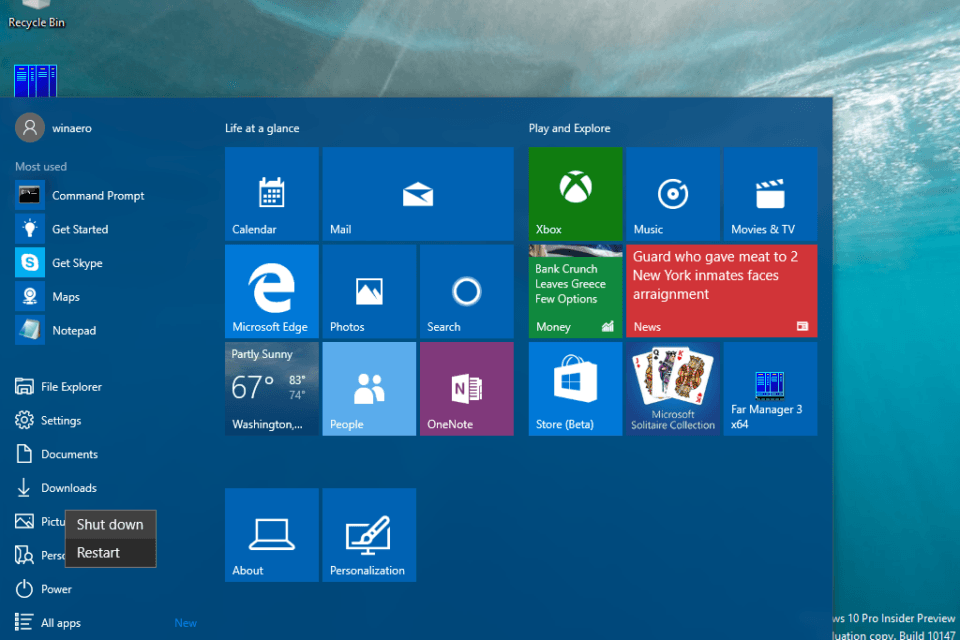Expand the All apps list
This screenshot has width=960, height=640.
[x=60, y=623]
